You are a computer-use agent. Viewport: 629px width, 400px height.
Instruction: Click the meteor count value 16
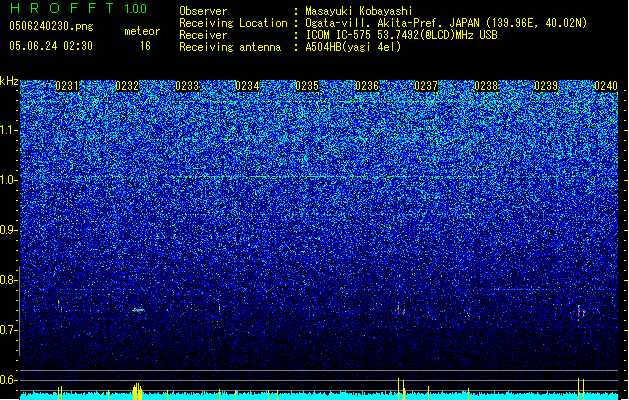(145, 46)
